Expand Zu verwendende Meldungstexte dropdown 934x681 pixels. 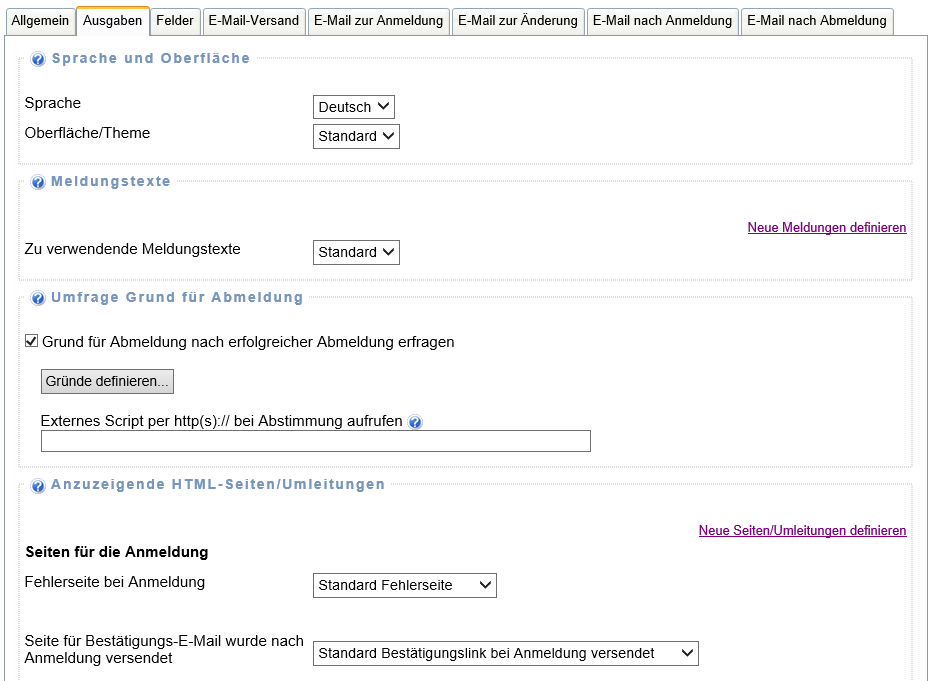pos(356,252)
